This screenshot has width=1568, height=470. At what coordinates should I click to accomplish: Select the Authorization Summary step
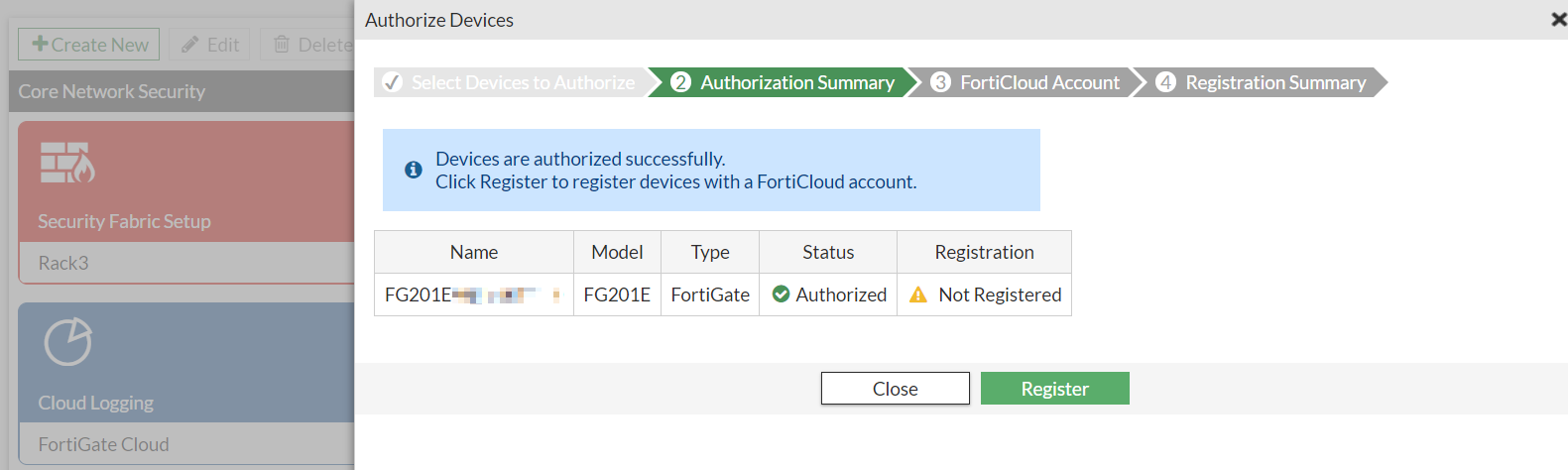[784, 82]
